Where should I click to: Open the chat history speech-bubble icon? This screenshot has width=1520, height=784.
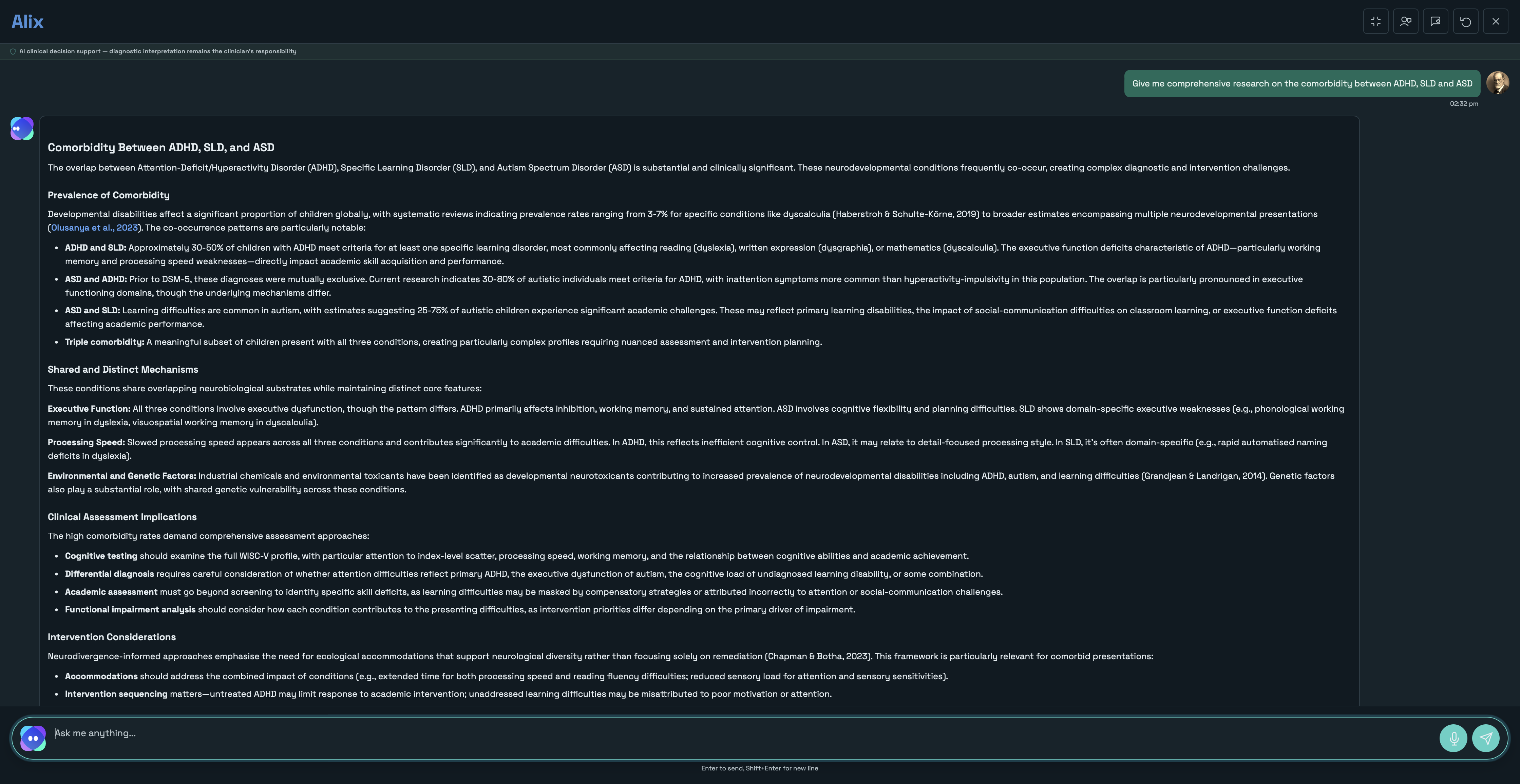pos(1436,21)
